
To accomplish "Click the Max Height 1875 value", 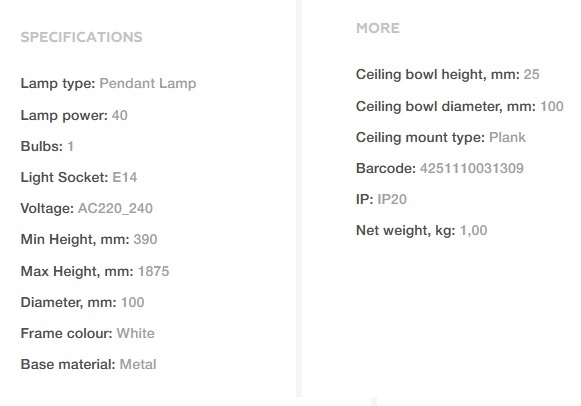I will [x=153, y=271].
